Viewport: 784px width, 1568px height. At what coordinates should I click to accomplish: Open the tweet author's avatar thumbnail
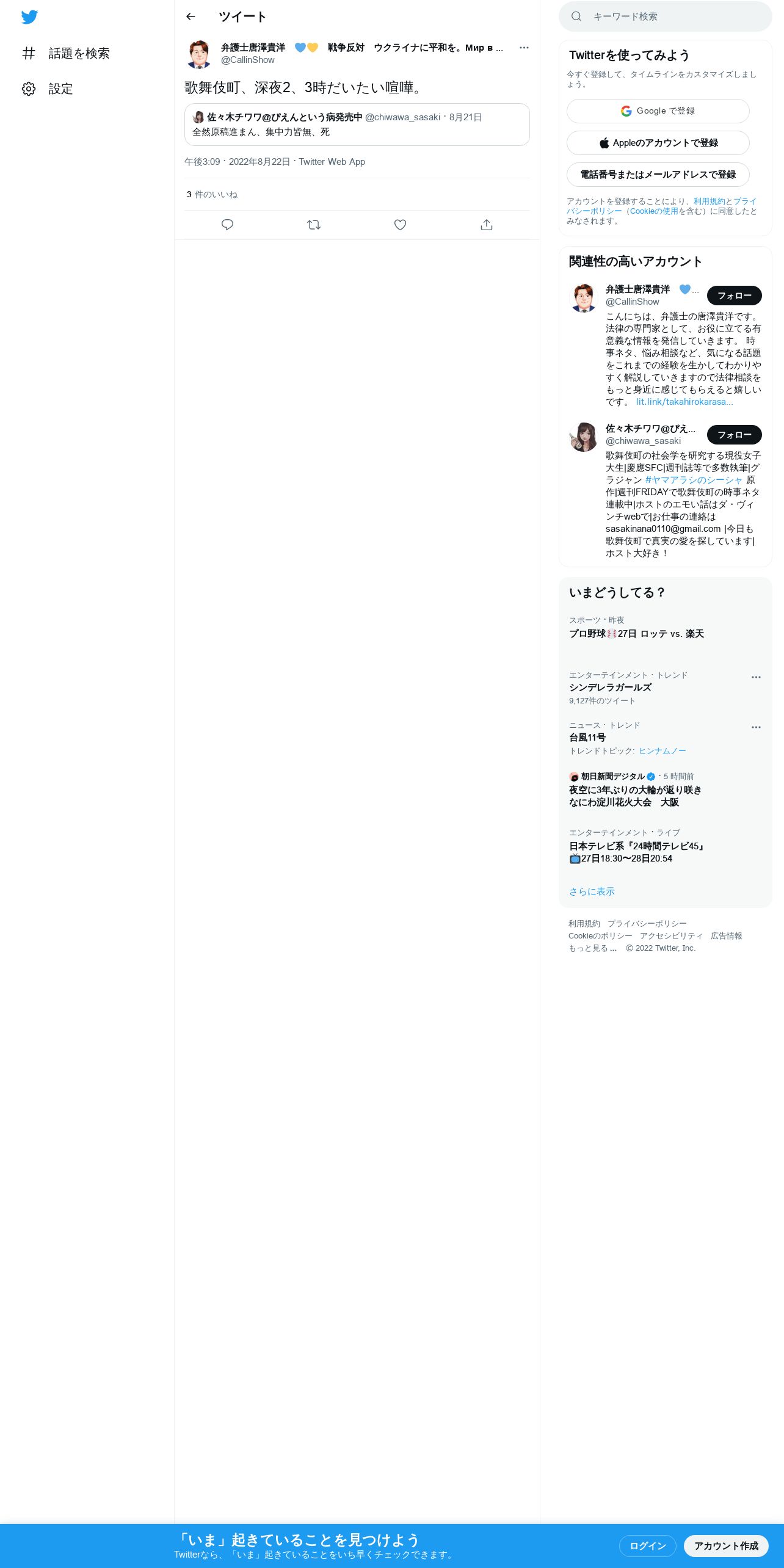199,54
